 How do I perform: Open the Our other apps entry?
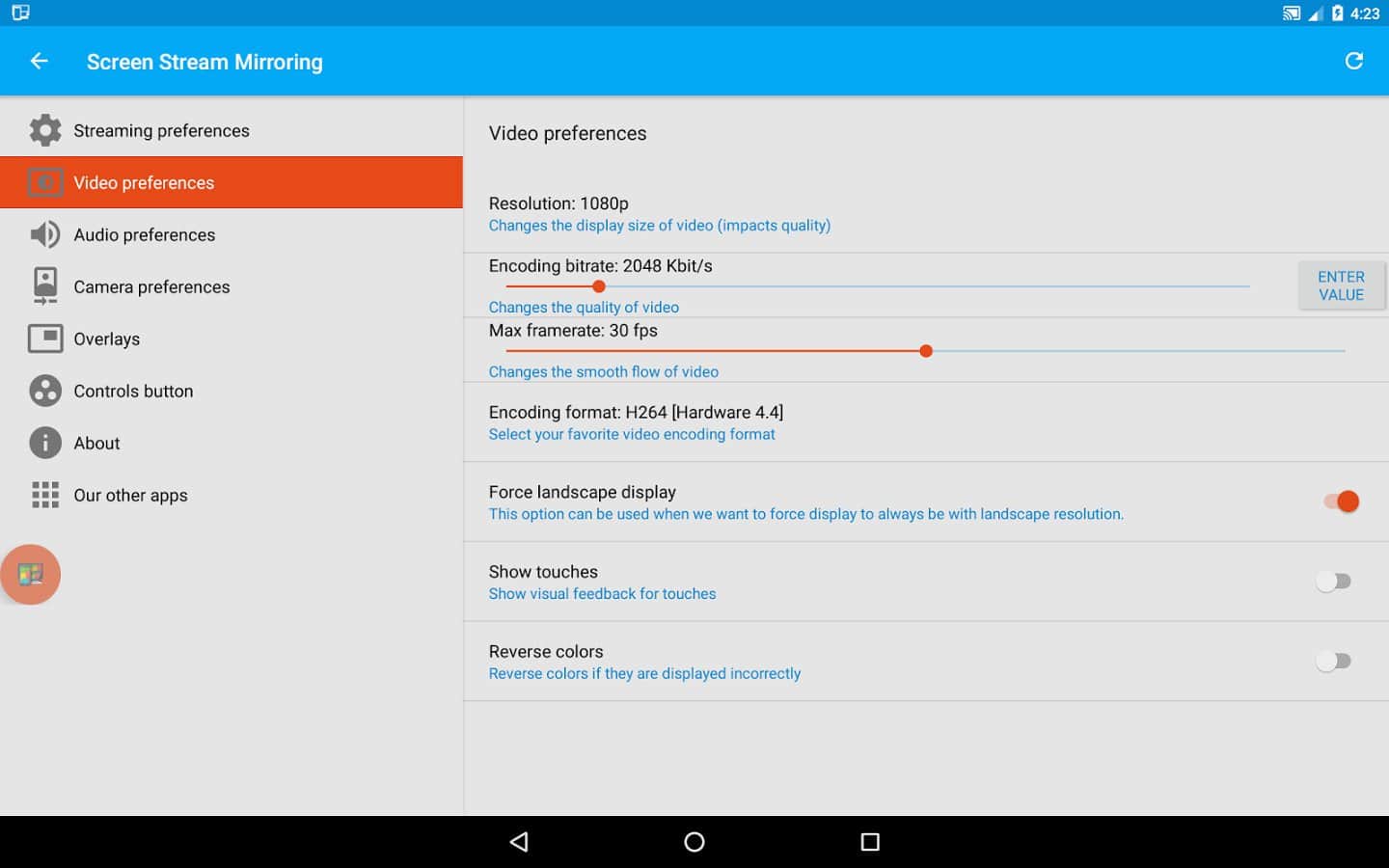point(131,495)
